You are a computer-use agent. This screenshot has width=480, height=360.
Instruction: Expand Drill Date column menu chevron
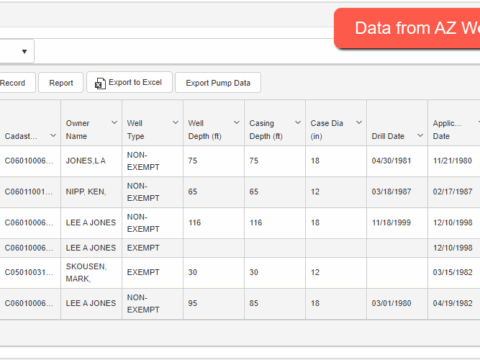pos(420,135)
